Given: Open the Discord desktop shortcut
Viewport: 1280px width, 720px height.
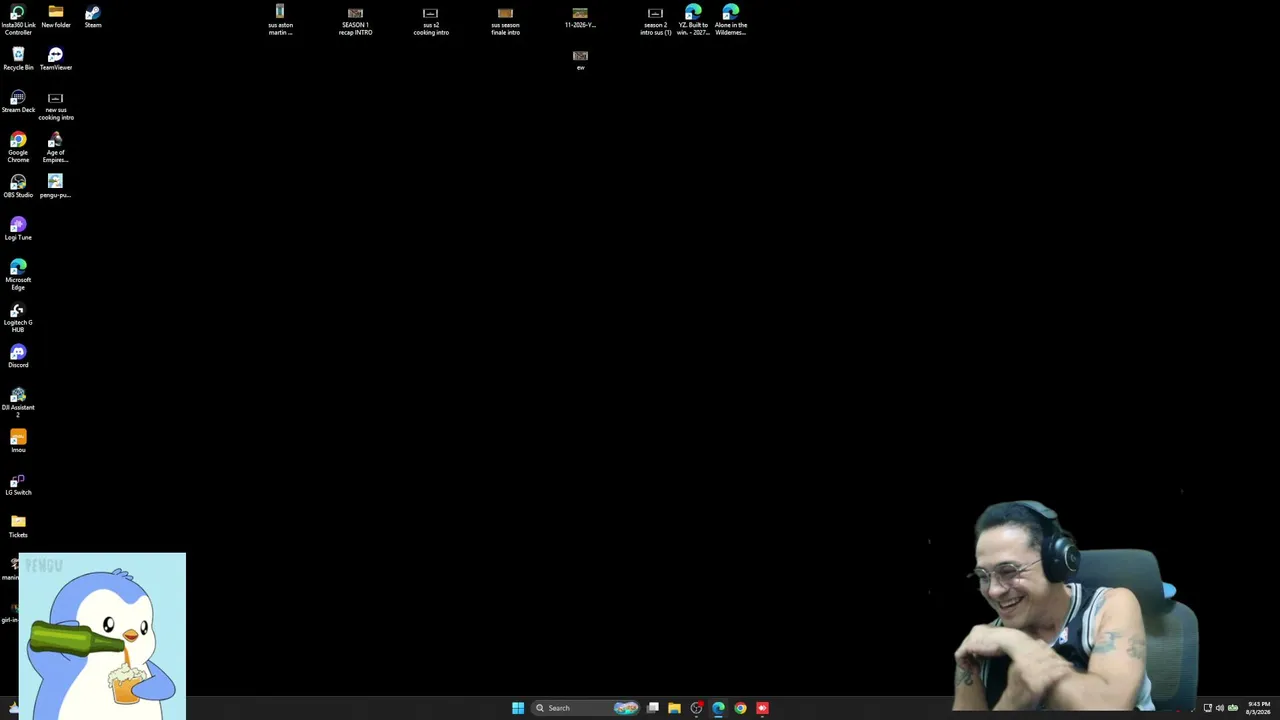Looking at the screenshot, I should pyautogui.click(x=18, y=356).
